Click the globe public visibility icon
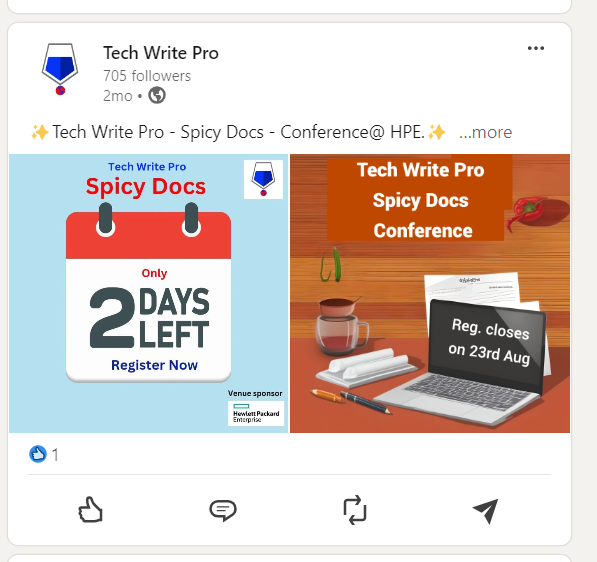 [x=157, y=95]
